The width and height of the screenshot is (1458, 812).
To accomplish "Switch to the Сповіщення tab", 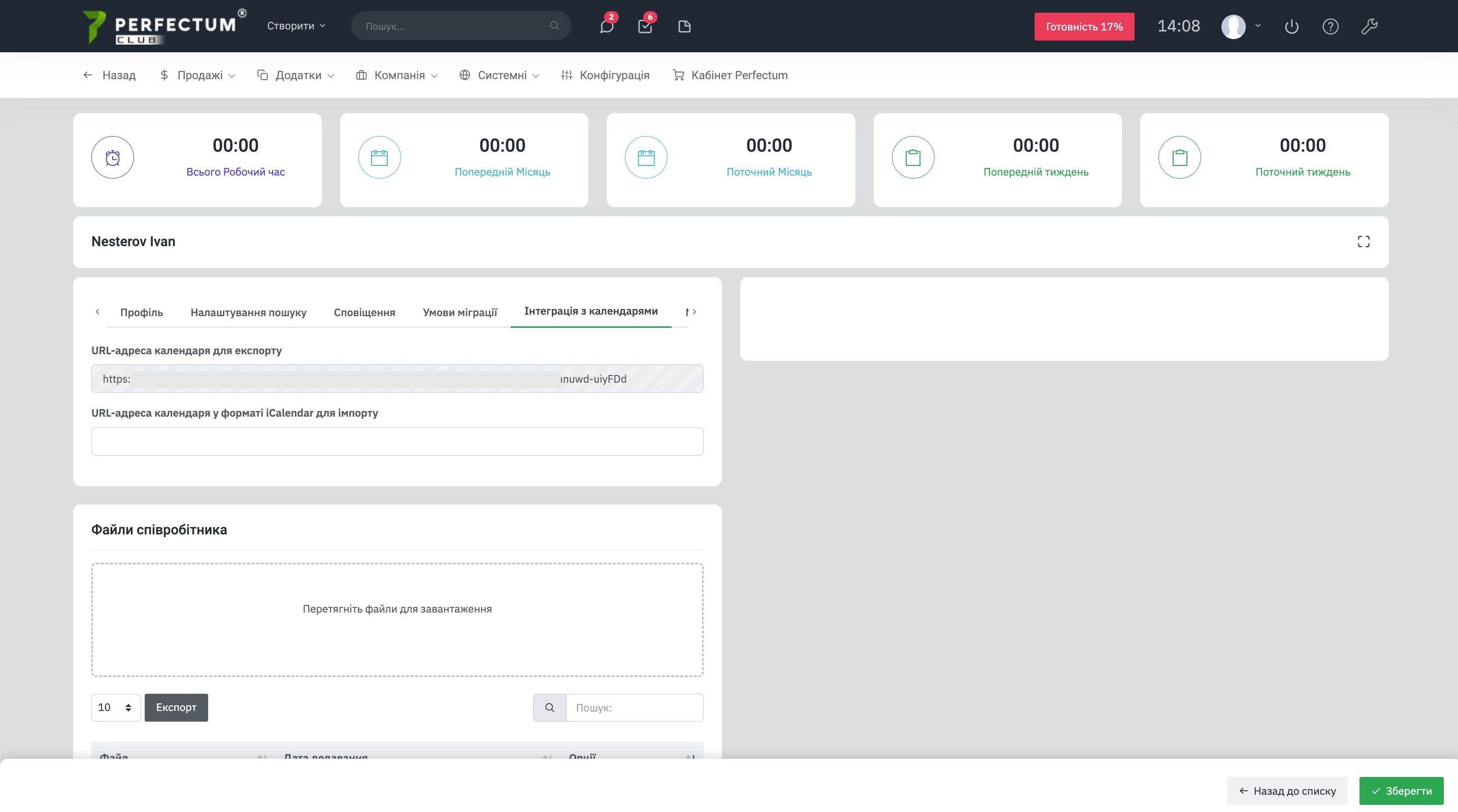I will point(364,312).
